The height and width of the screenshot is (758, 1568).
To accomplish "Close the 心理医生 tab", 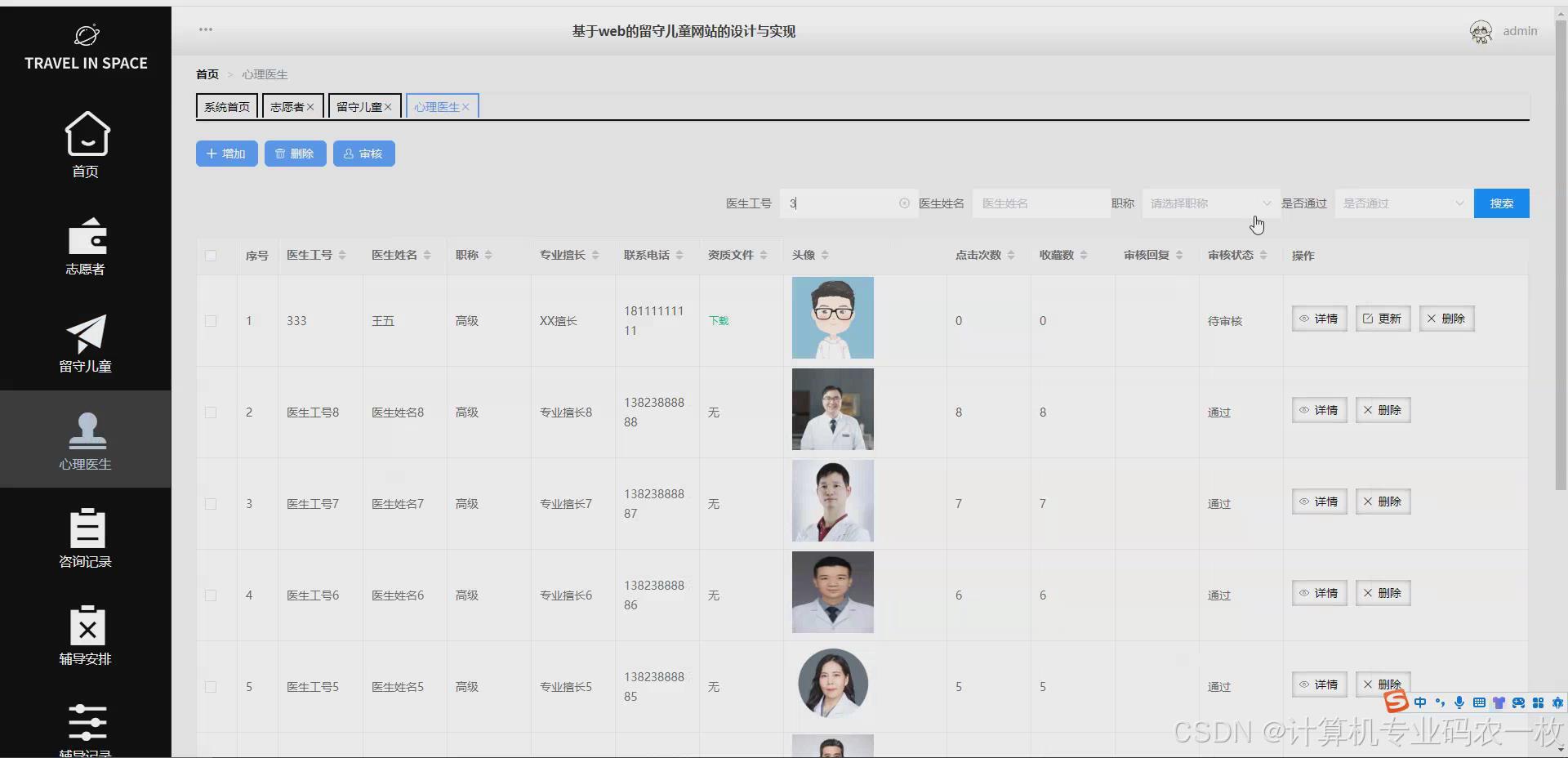I will (465, 107).
